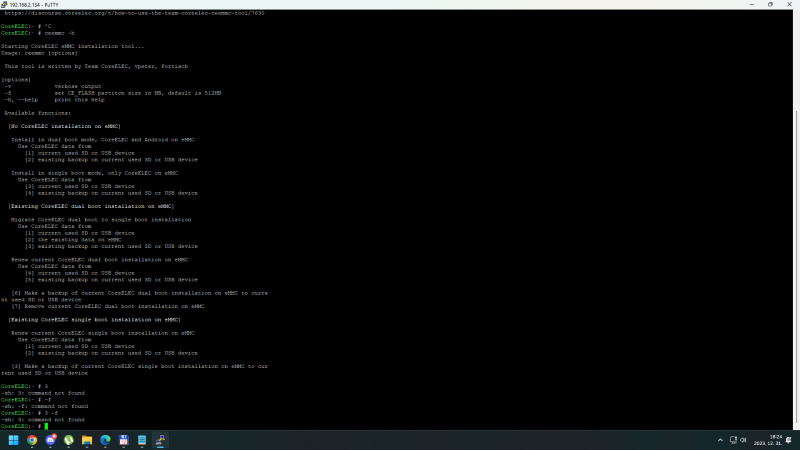Open the Windows Start menu
Image resolution: width=800 pixels, height=450 pixels.
pos(14,440)
